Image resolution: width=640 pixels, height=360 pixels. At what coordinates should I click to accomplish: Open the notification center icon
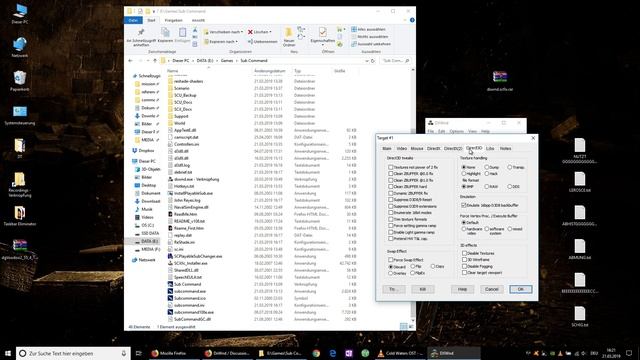(x=629, y=353)
